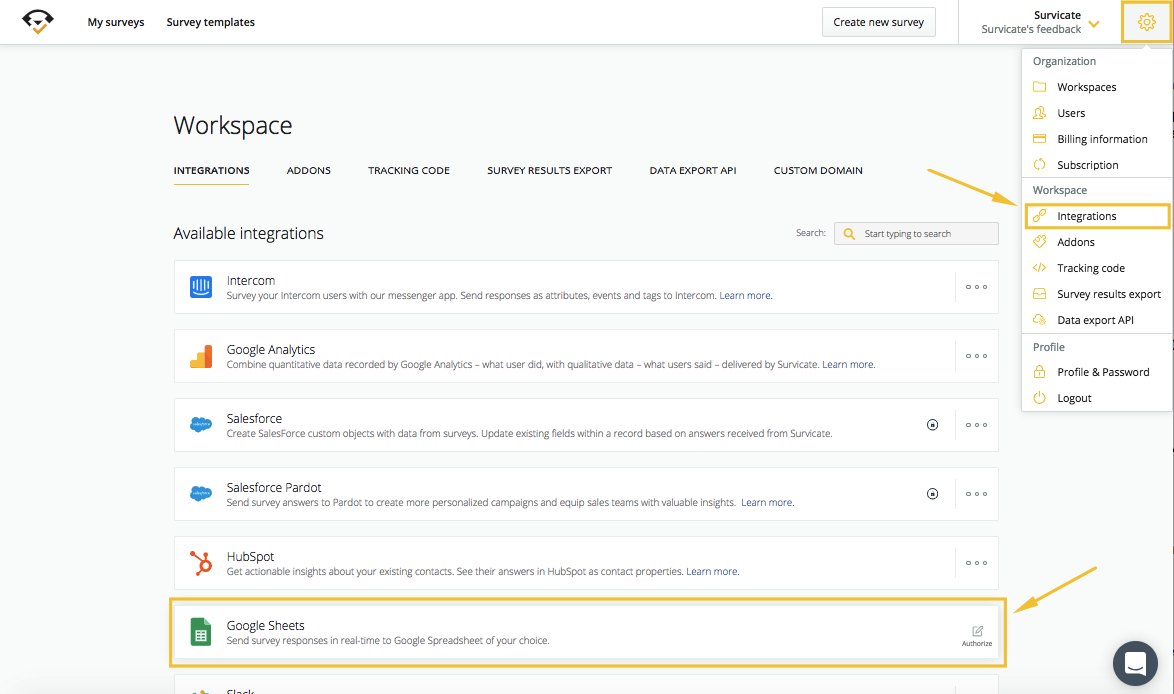Open the Intercom three-dot options menu

[x=976, y=287]
